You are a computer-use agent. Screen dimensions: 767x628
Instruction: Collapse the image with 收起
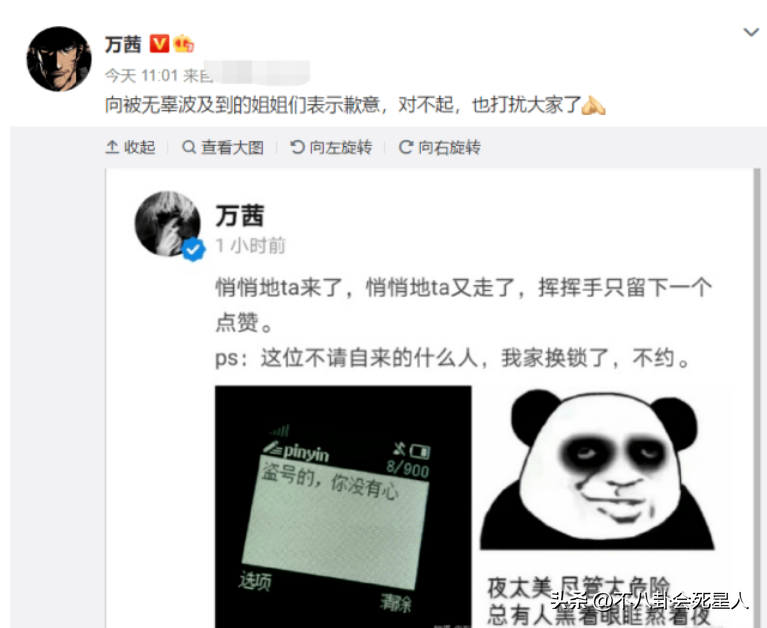(130, 147)
